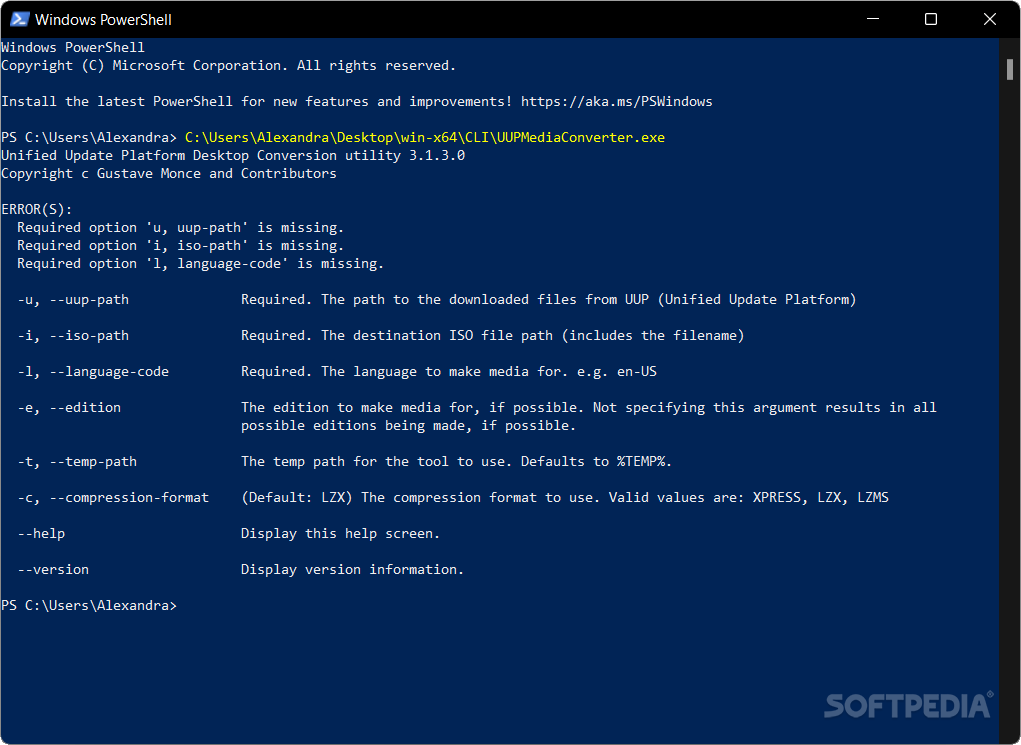Click the '-u, --uup-path' option text
Viewport: 1021px width, 745px height.
pyautogui.click(x=73, y=300)
